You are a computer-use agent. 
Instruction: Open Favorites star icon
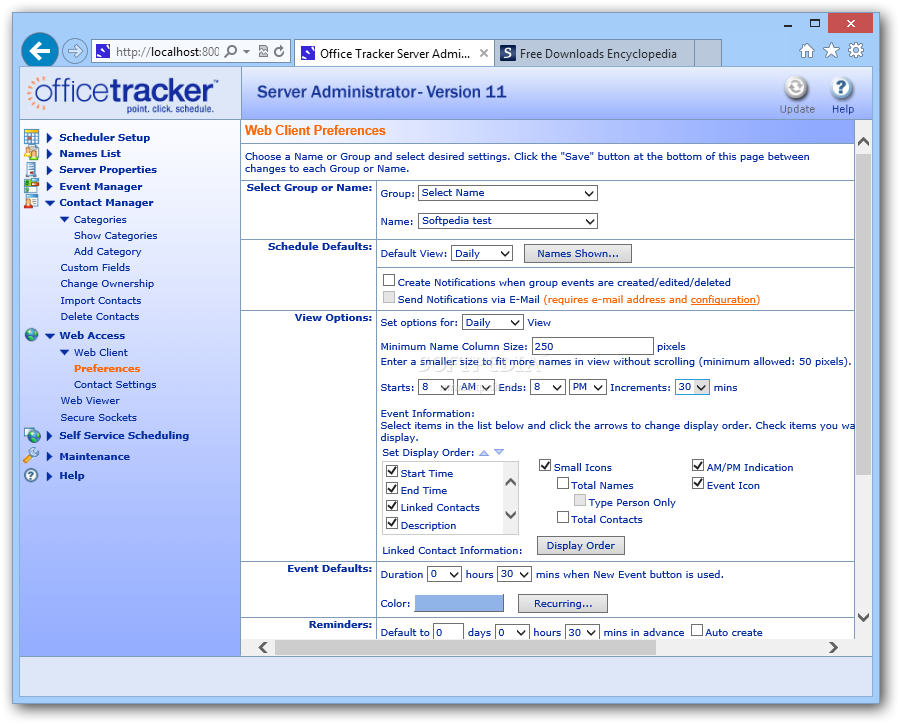(x=831, y=51)
